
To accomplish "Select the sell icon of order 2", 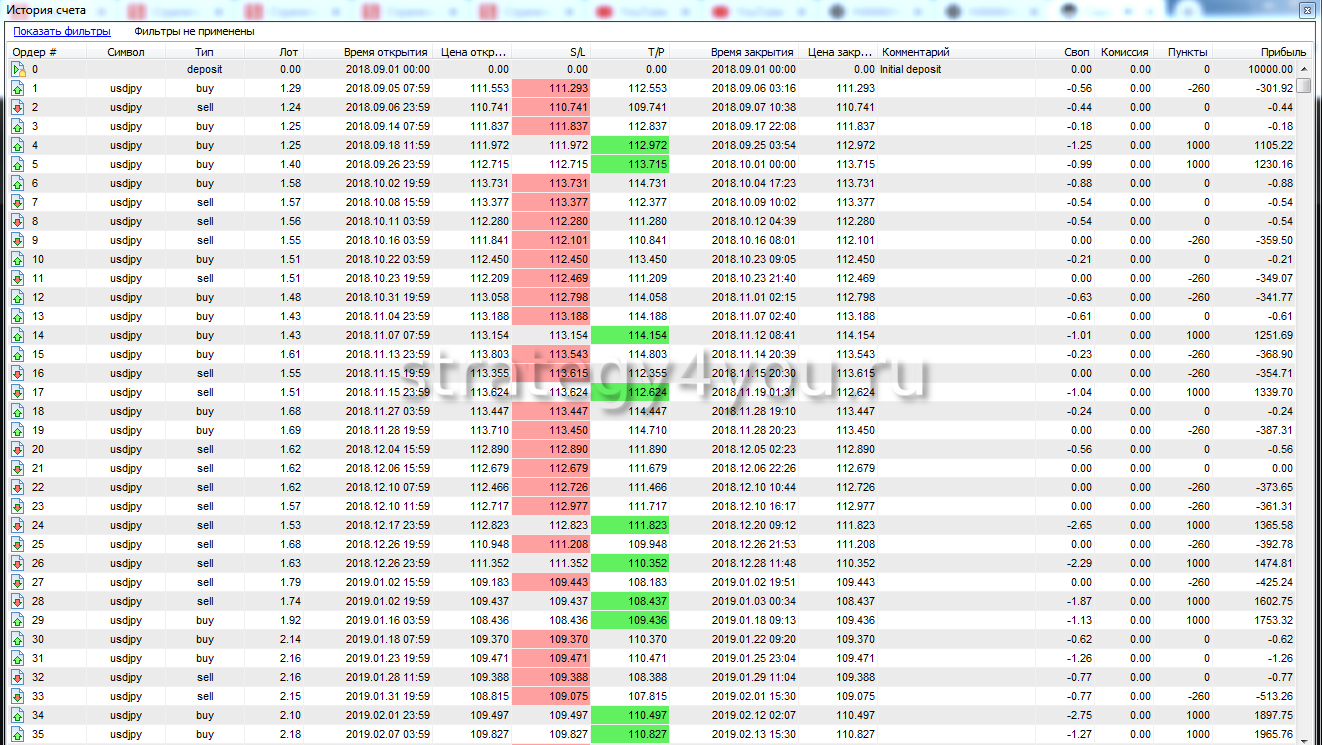I will point(18,108).
